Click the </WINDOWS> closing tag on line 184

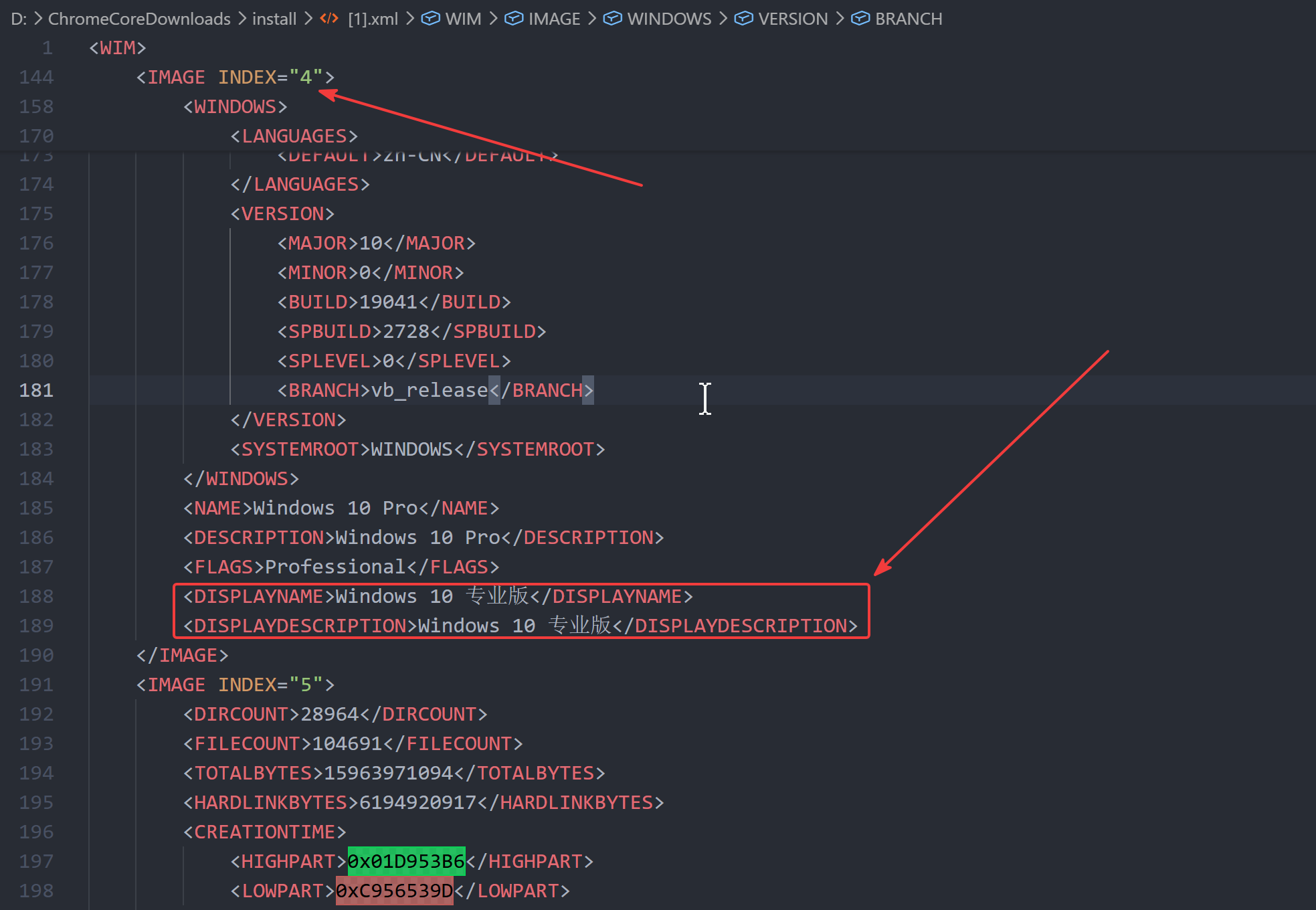coord(242,479)
